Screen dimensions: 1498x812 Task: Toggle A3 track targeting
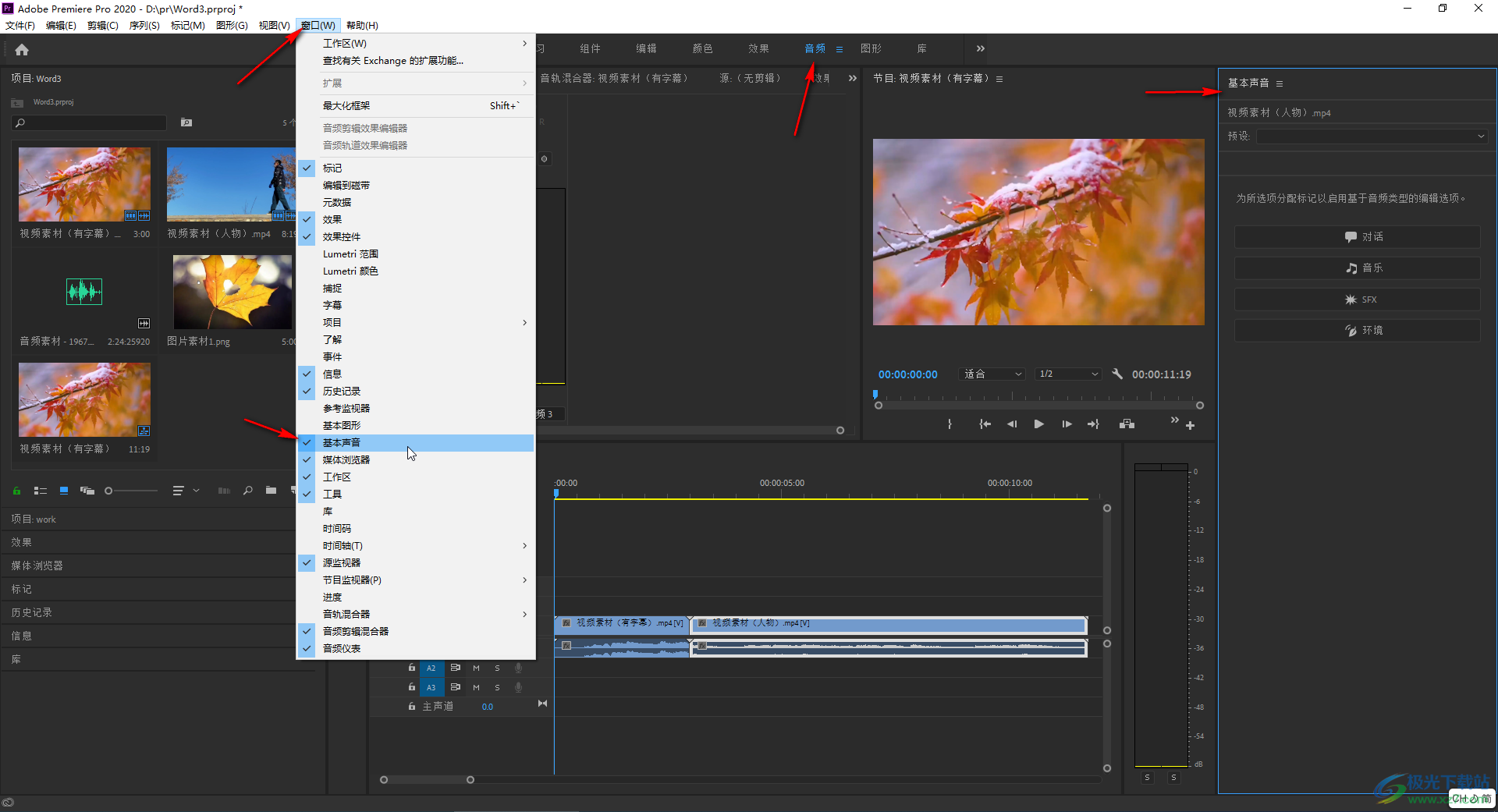point(431,688)
